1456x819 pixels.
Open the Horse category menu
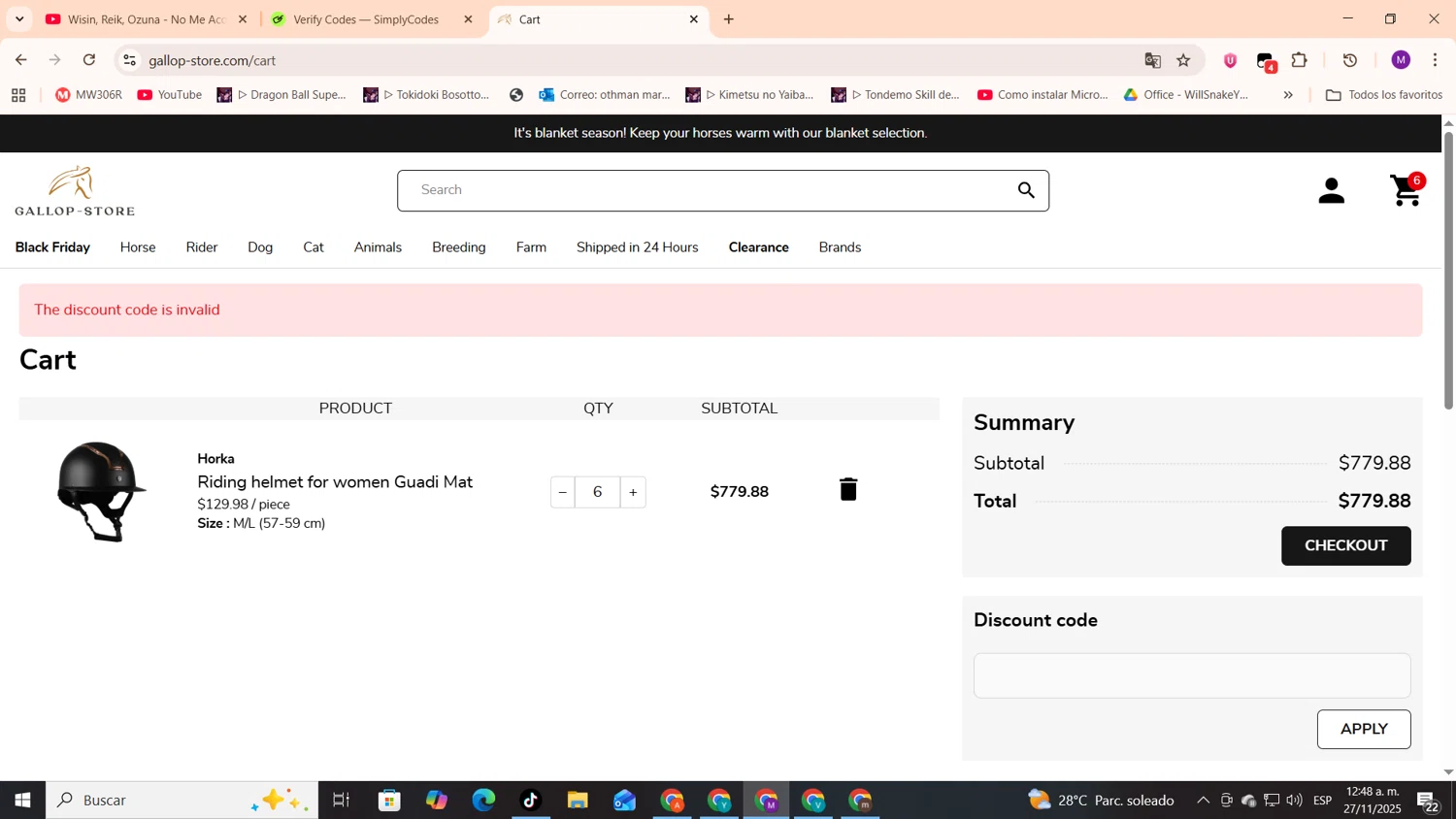[x=138, y=247]
